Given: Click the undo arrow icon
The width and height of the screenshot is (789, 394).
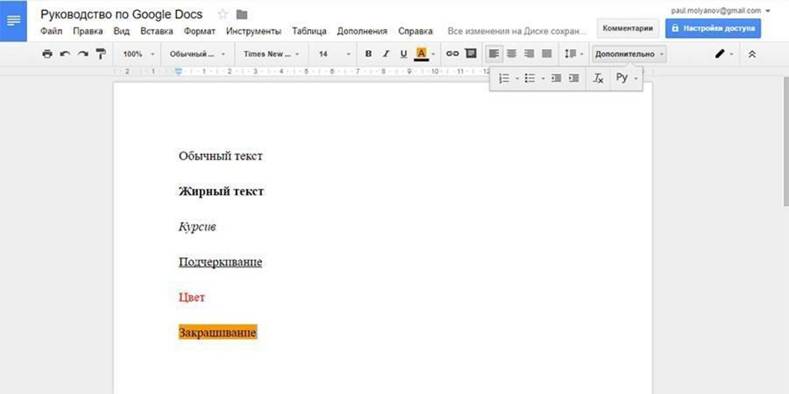Looking at the screenshot, I should [x=65, y=54].
